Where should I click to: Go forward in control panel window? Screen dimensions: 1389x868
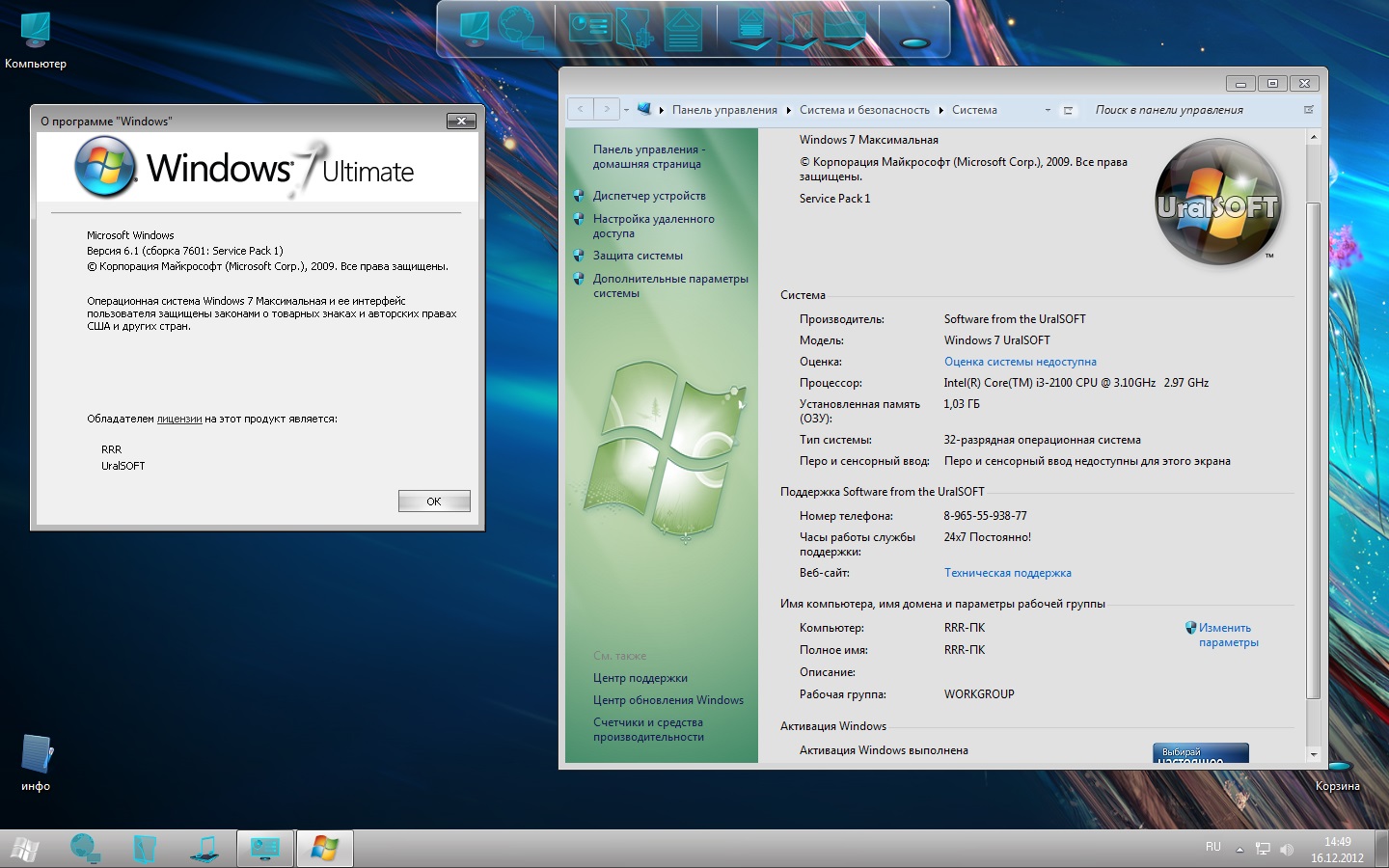coord(607,109)
